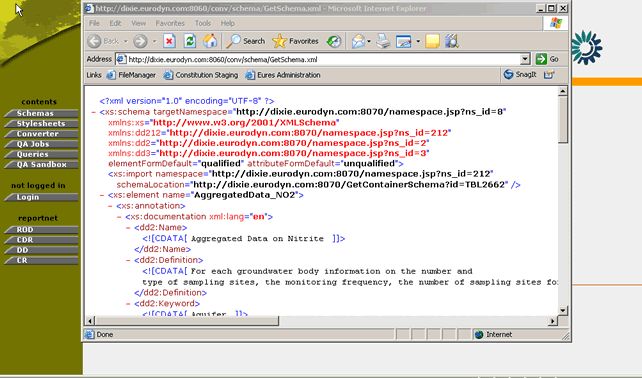Collapse the xs:element AggregatedData_NO2 node
The width and height of the screenshot is (642, 378).
[x=102, y=195]
